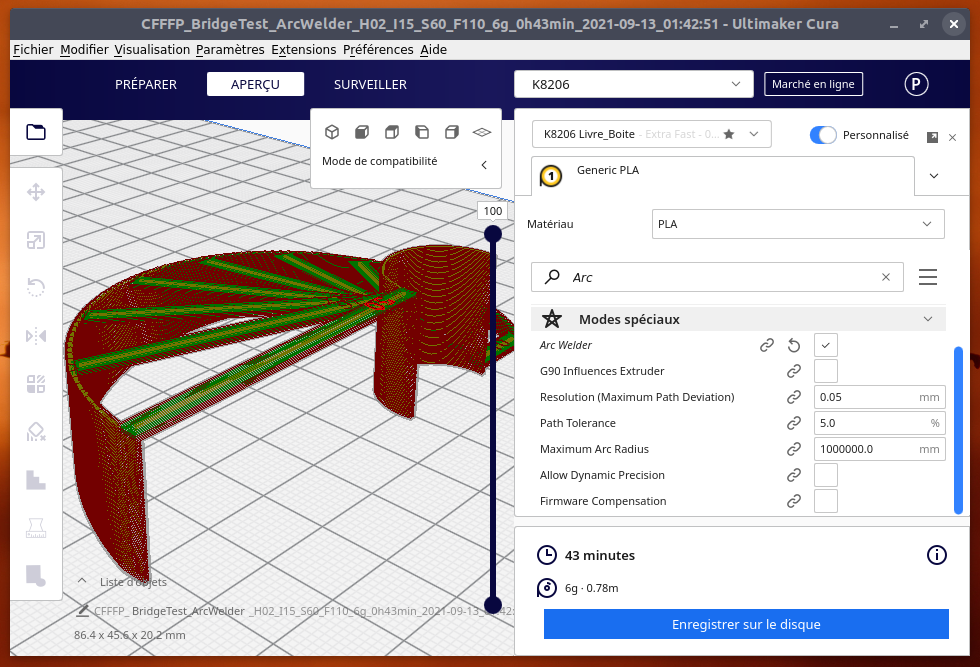The image size is (980, 667).
Task: Open the Modifier menu
Action: tap(84, 49)
